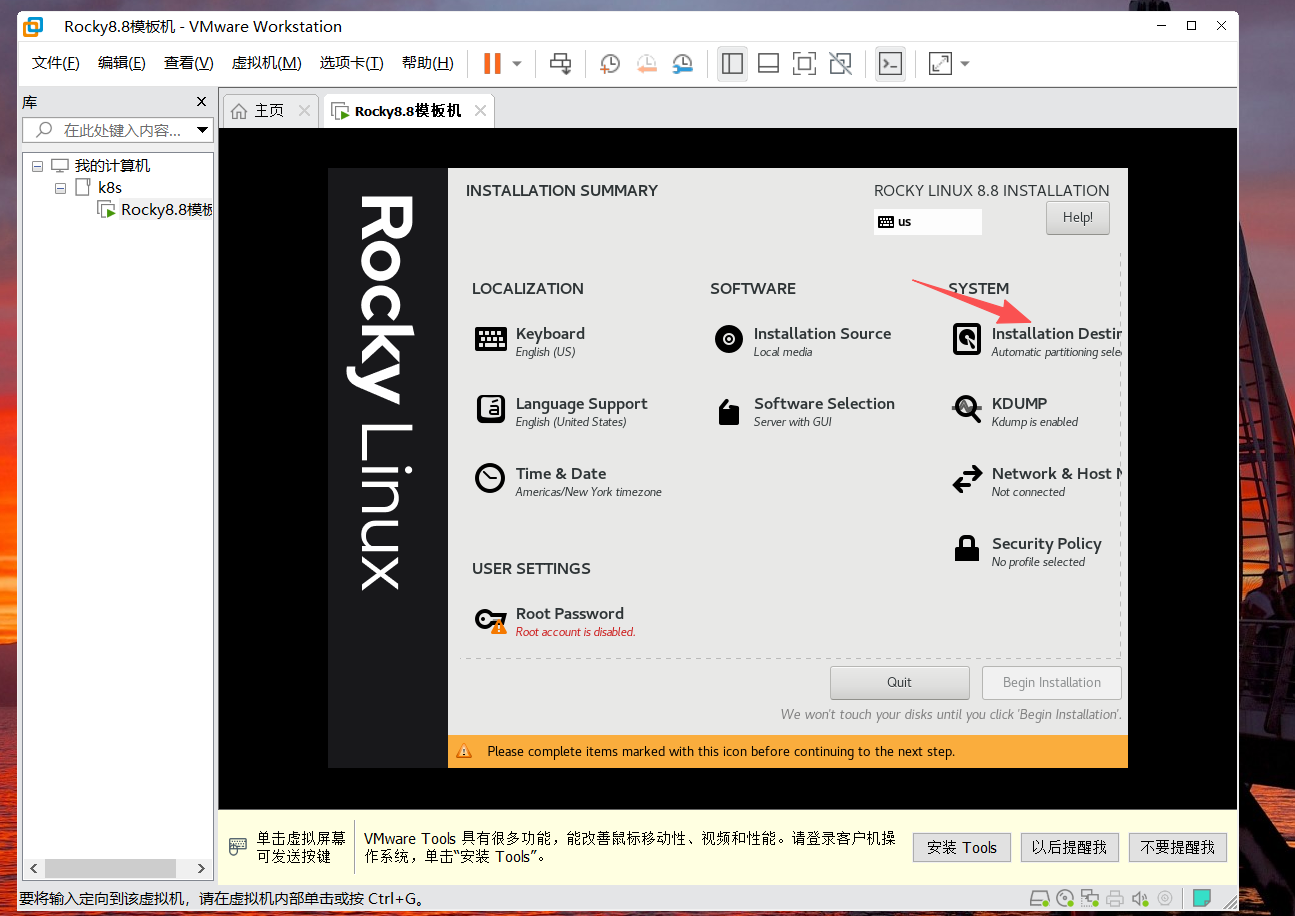This screenshot has height=916, width=1295.
Task: Click the dimmed round device status icon
Action: click(x=1165, y=898)
